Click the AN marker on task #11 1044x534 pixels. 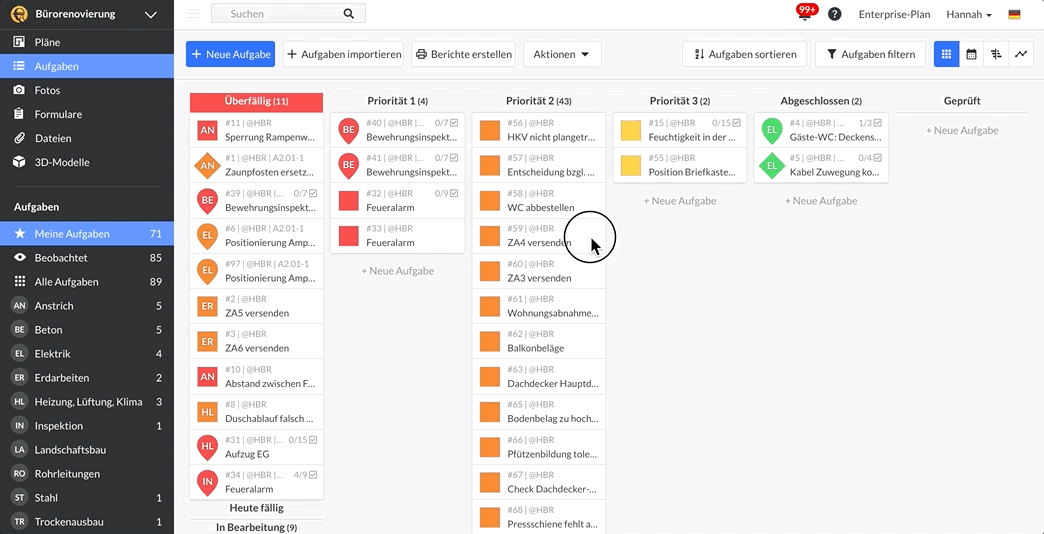click(x=207, y=131)
